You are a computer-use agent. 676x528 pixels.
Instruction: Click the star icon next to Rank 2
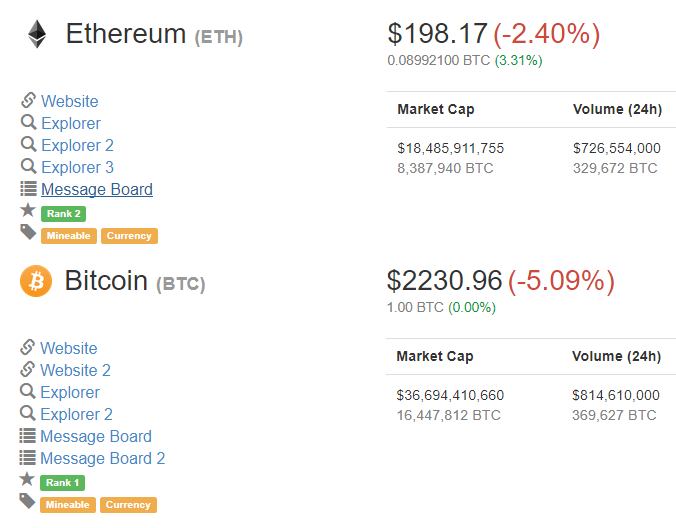coord(28,210)
